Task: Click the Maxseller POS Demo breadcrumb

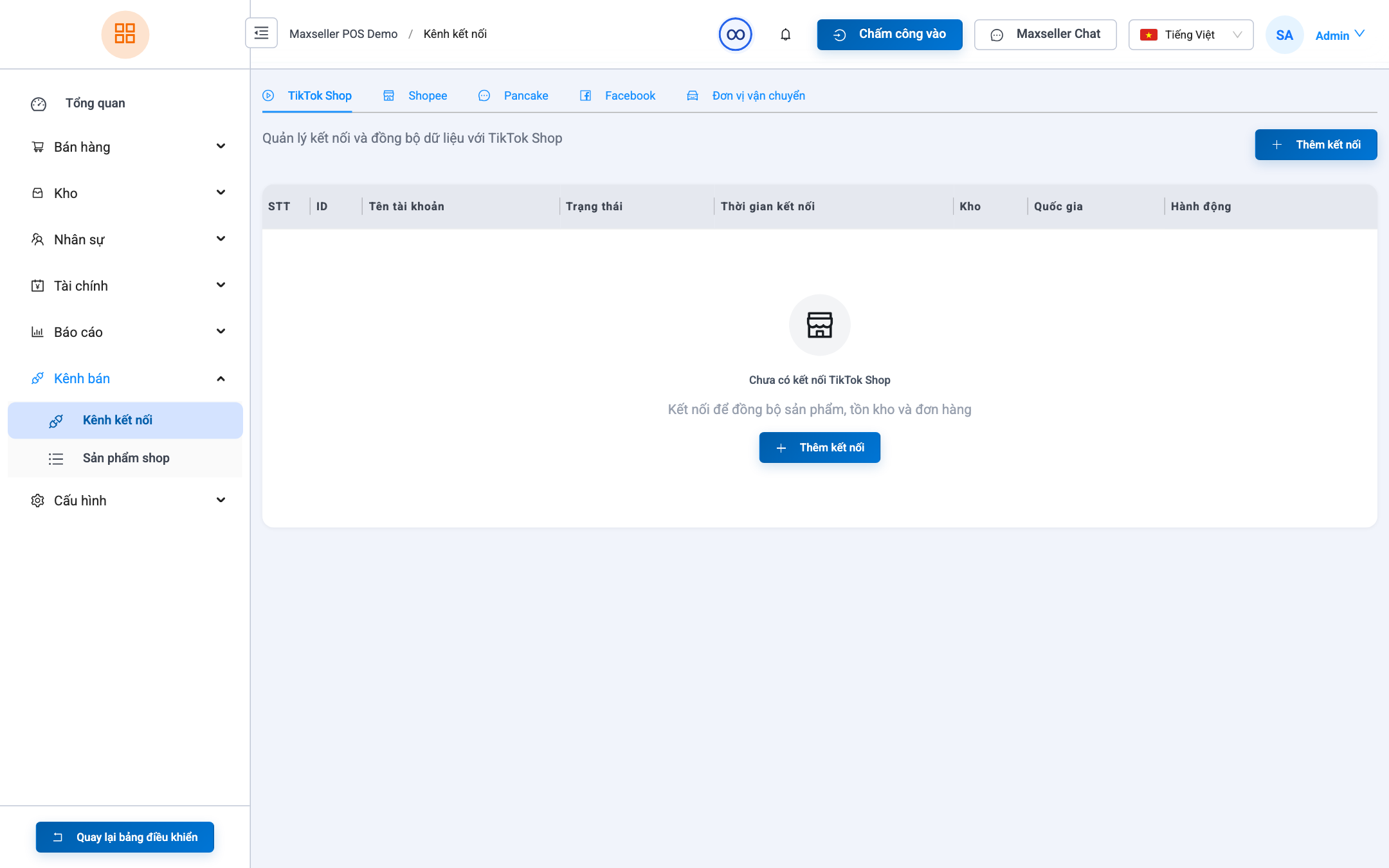Action: 343,34
